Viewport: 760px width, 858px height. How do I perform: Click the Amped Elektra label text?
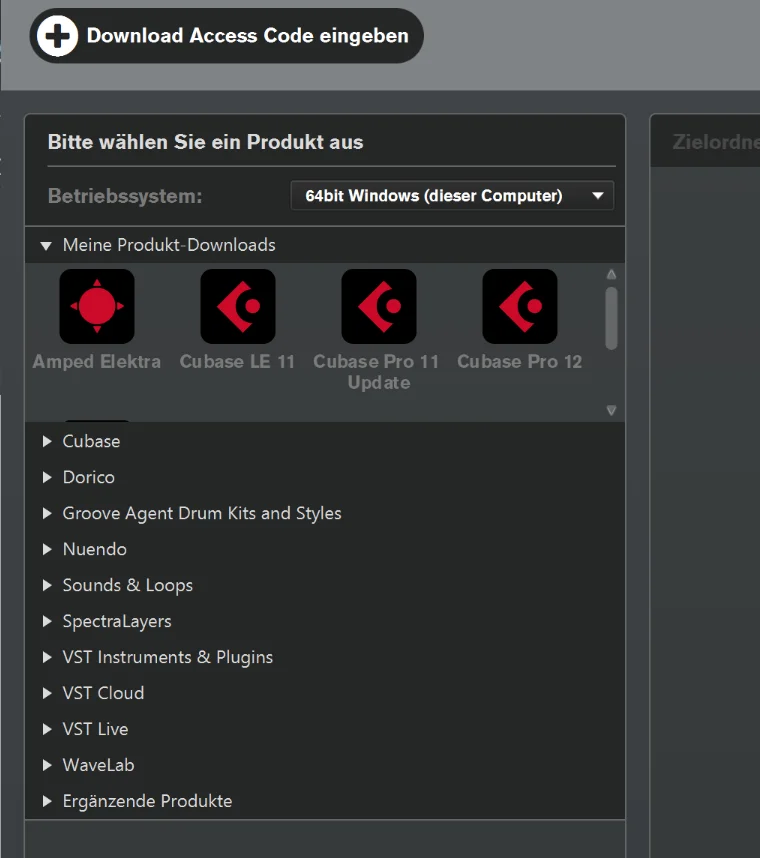[97, 362]
